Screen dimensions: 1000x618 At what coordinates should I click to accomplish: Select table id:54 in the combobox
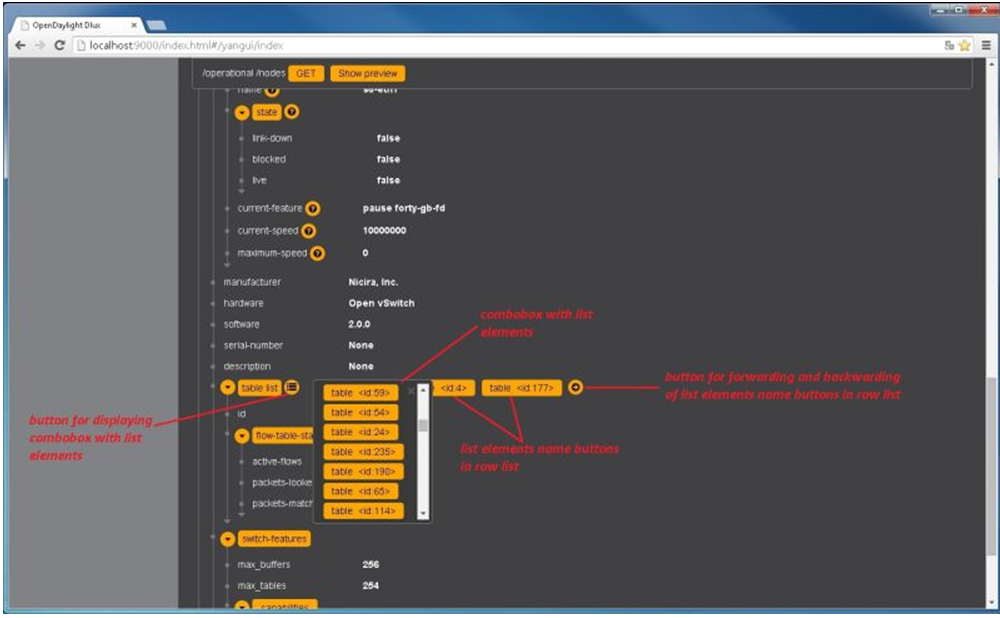360,413
